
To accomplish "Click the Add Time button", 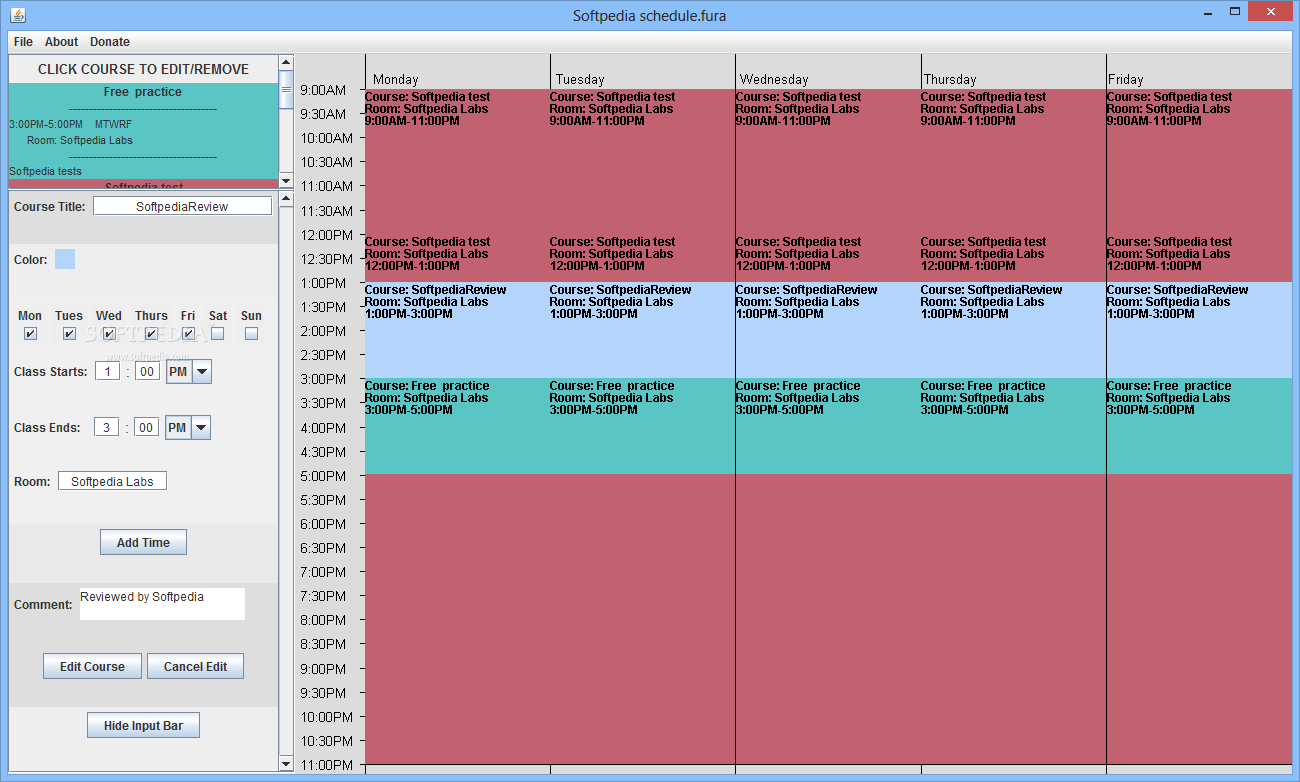I will pyautogui.click(x=143, y=542).
